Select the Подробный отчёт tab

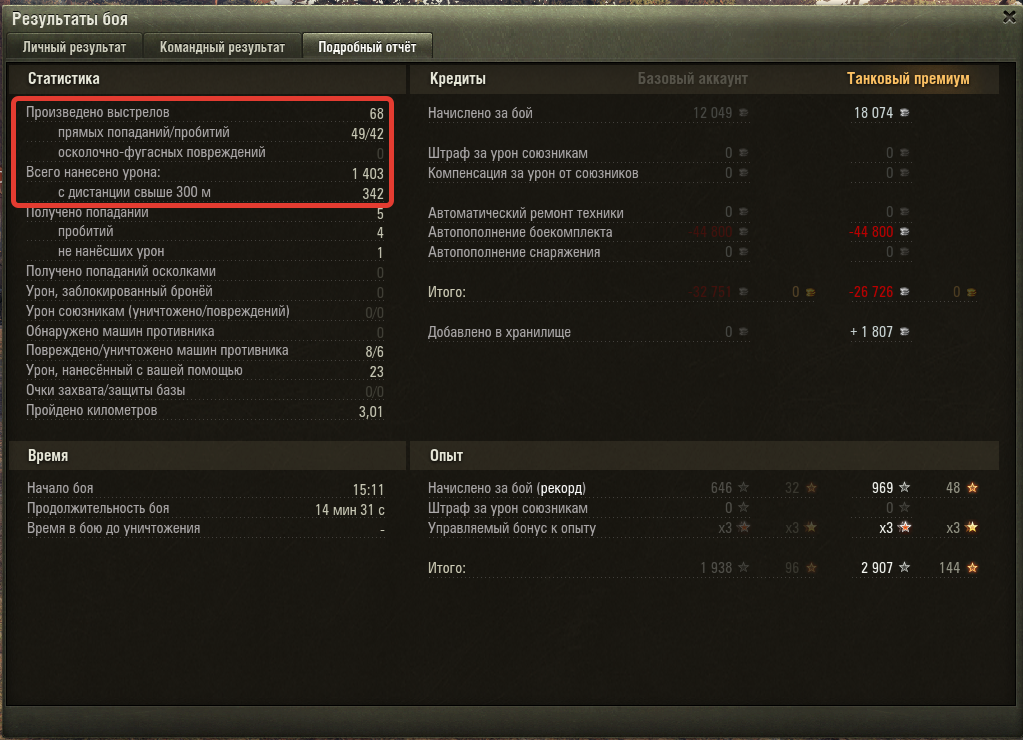pos(367,47)
